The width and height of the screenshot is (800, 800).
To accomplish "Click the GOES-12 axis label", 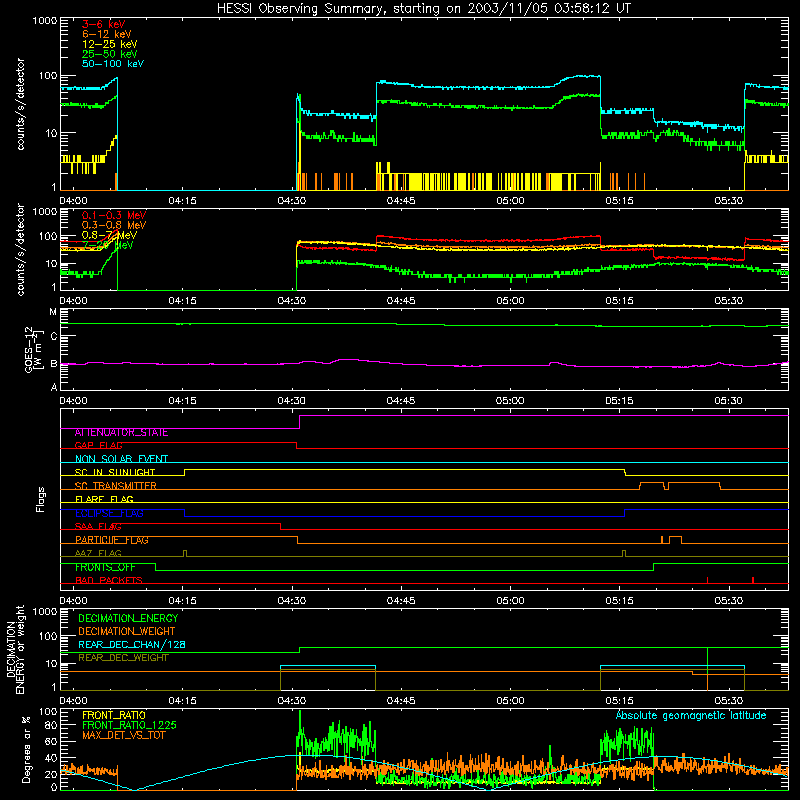I will pyautogui.click(x=33, y=349).
